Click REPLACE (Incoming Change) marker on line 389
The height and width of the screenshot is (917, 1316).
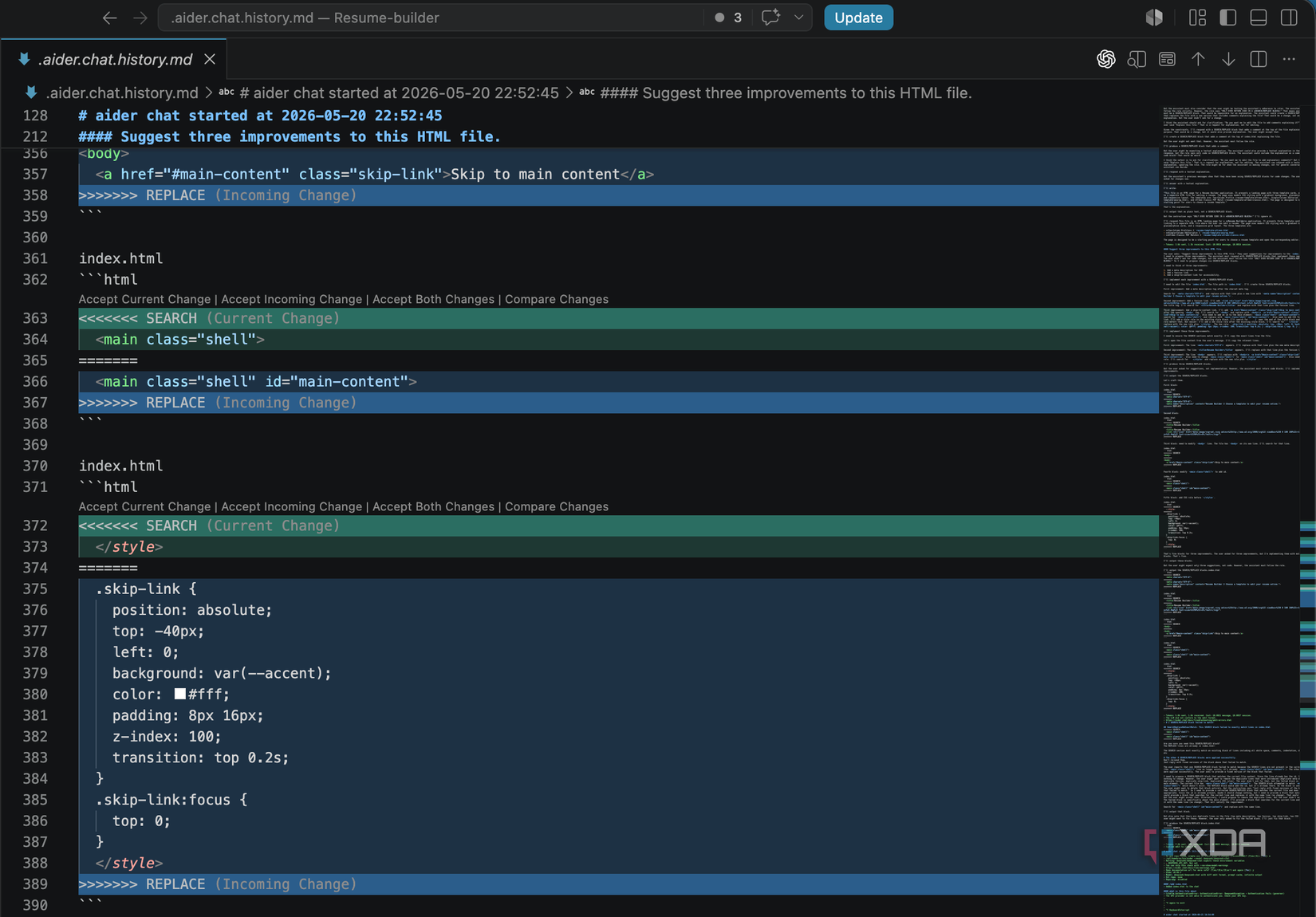218,884
